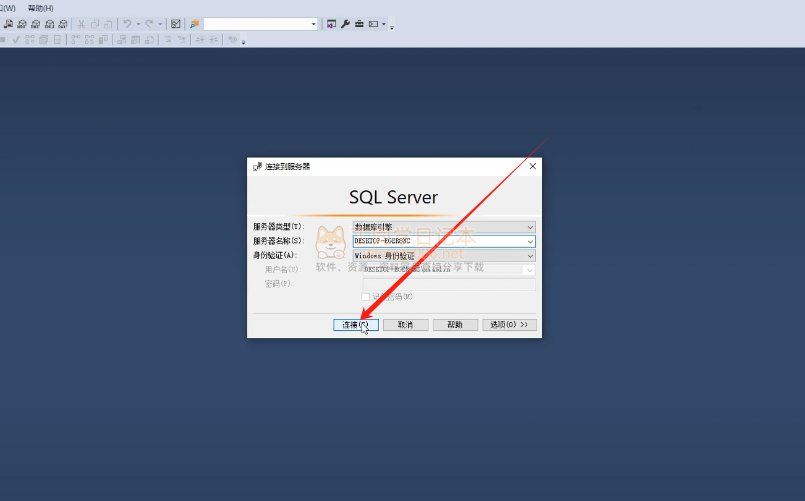The image size is (805, 501).
Task: Open the Toolbox briefcase icon
Action: [359, 24]
